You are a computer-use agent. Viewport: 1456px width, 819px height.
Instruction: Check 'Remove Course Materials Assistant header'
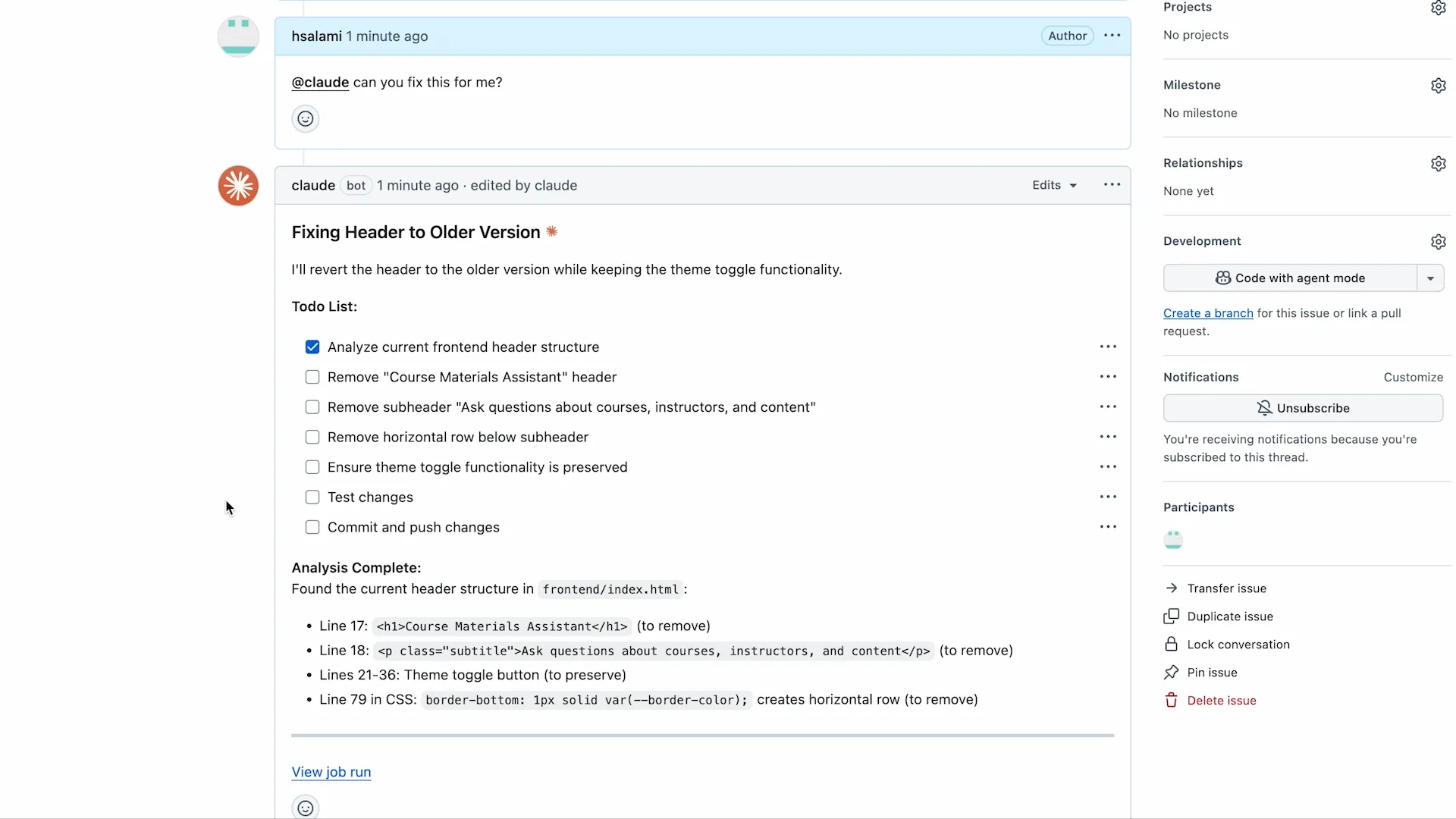coord(312,377)
